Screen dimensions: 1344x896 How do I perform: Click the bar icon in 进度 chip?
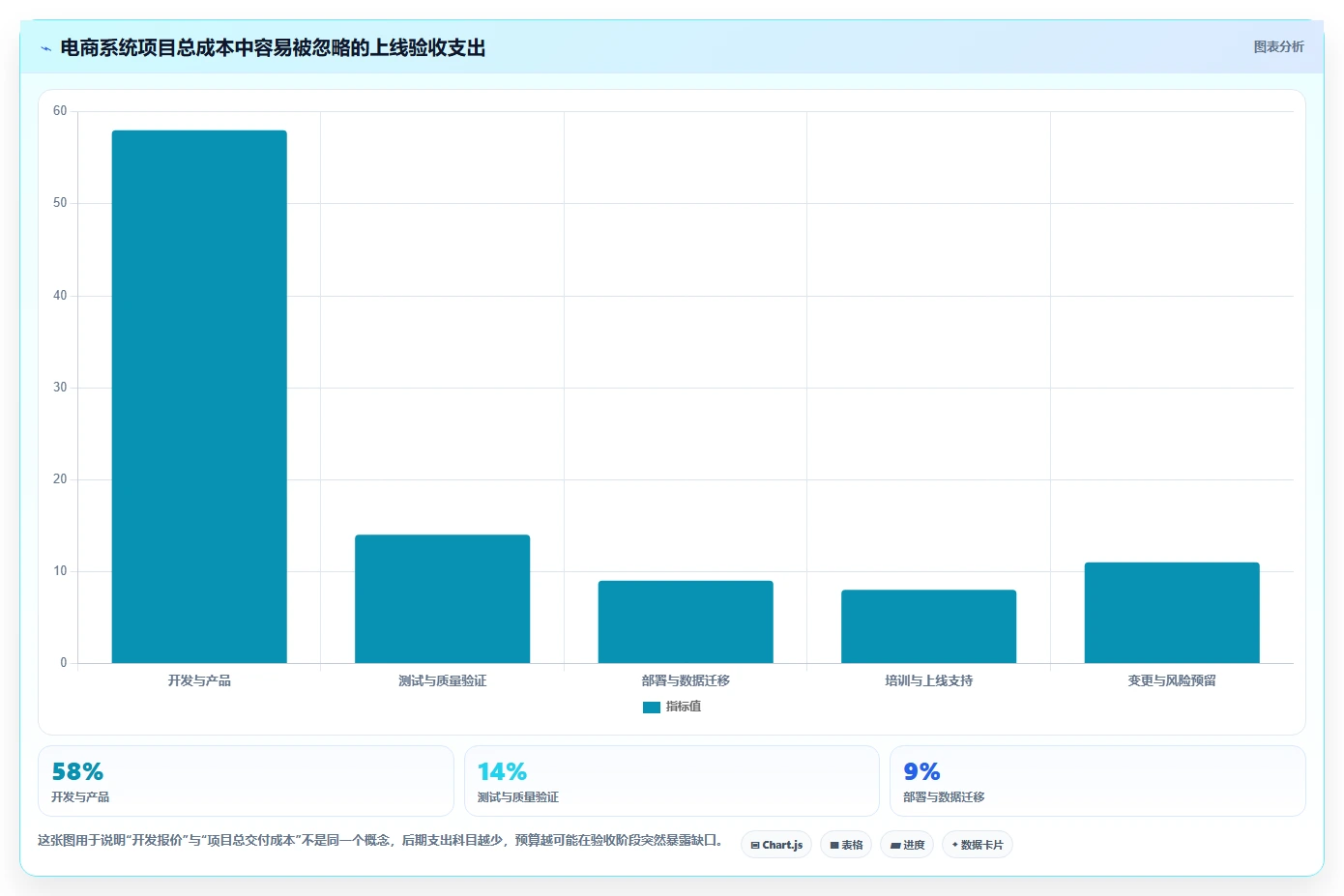[x=895, y=846]
